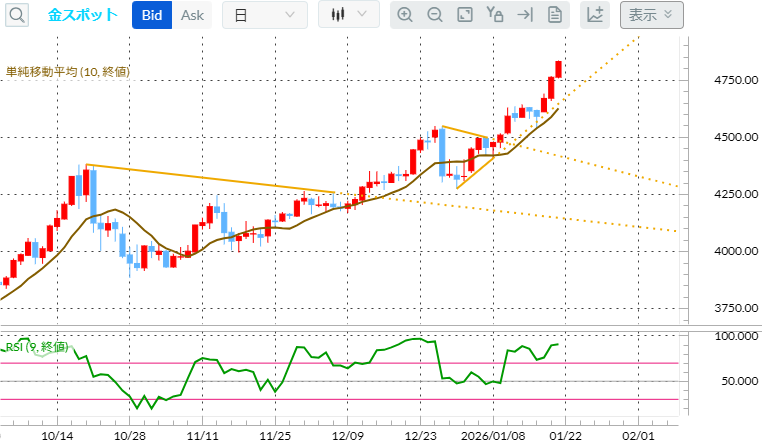Click the RSI 100.000 axis label
Image resolution: width=762 pixels, height=440 pixels.
pos(736,336)
